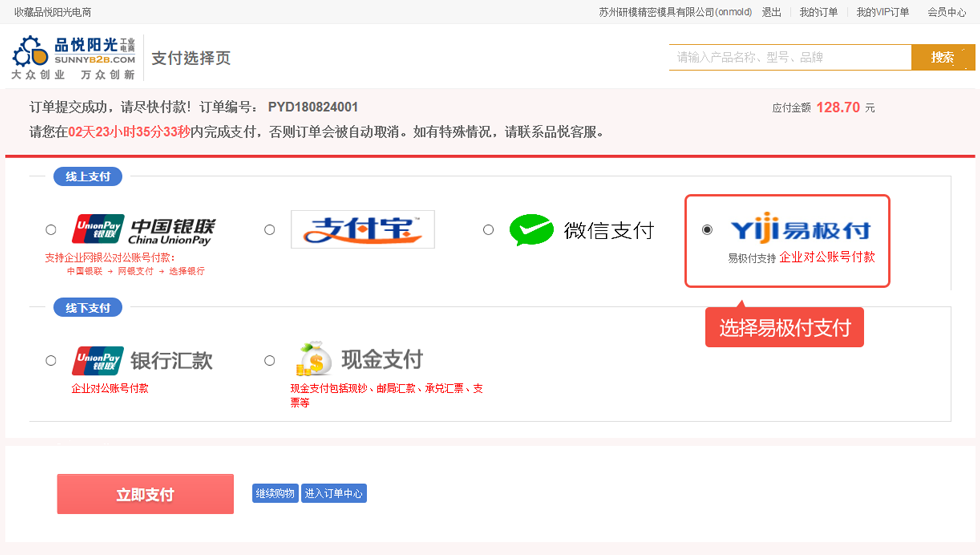Screen dimensions: 980x555
Task: Click the WeChat Pay green icon
Action: coord(531,229)
